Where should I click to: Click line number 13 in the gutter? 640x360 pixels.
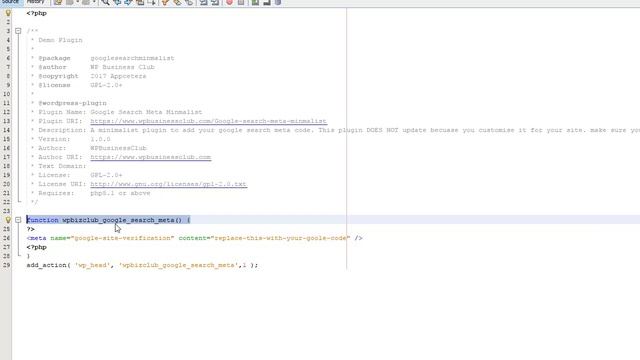[7, 121]
